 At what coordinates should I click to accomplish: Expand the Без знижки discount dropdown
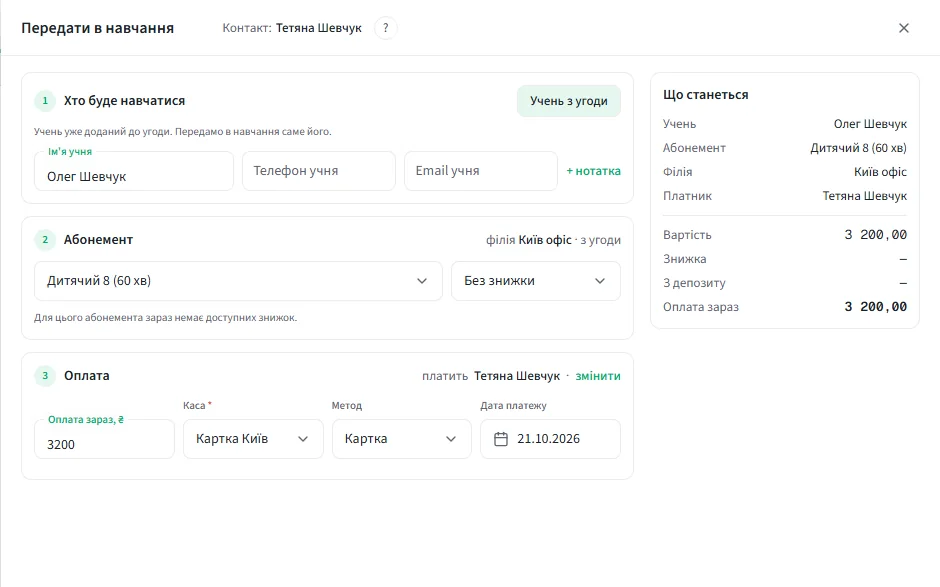tap(535, 281)
